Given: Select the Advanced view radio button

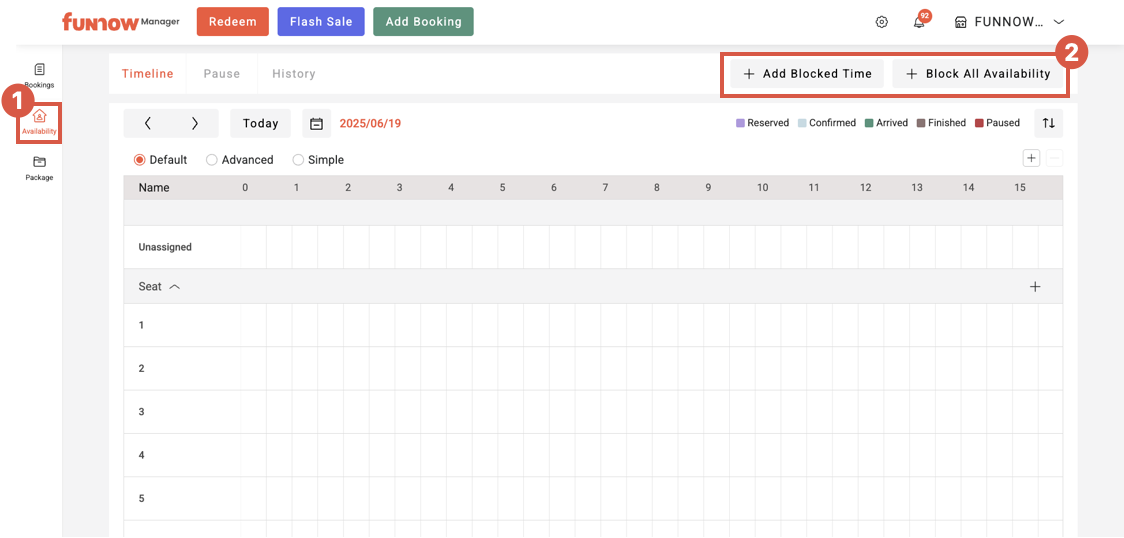Looking at the screenshot, I should pyautogui.click(x=212, y=160).
